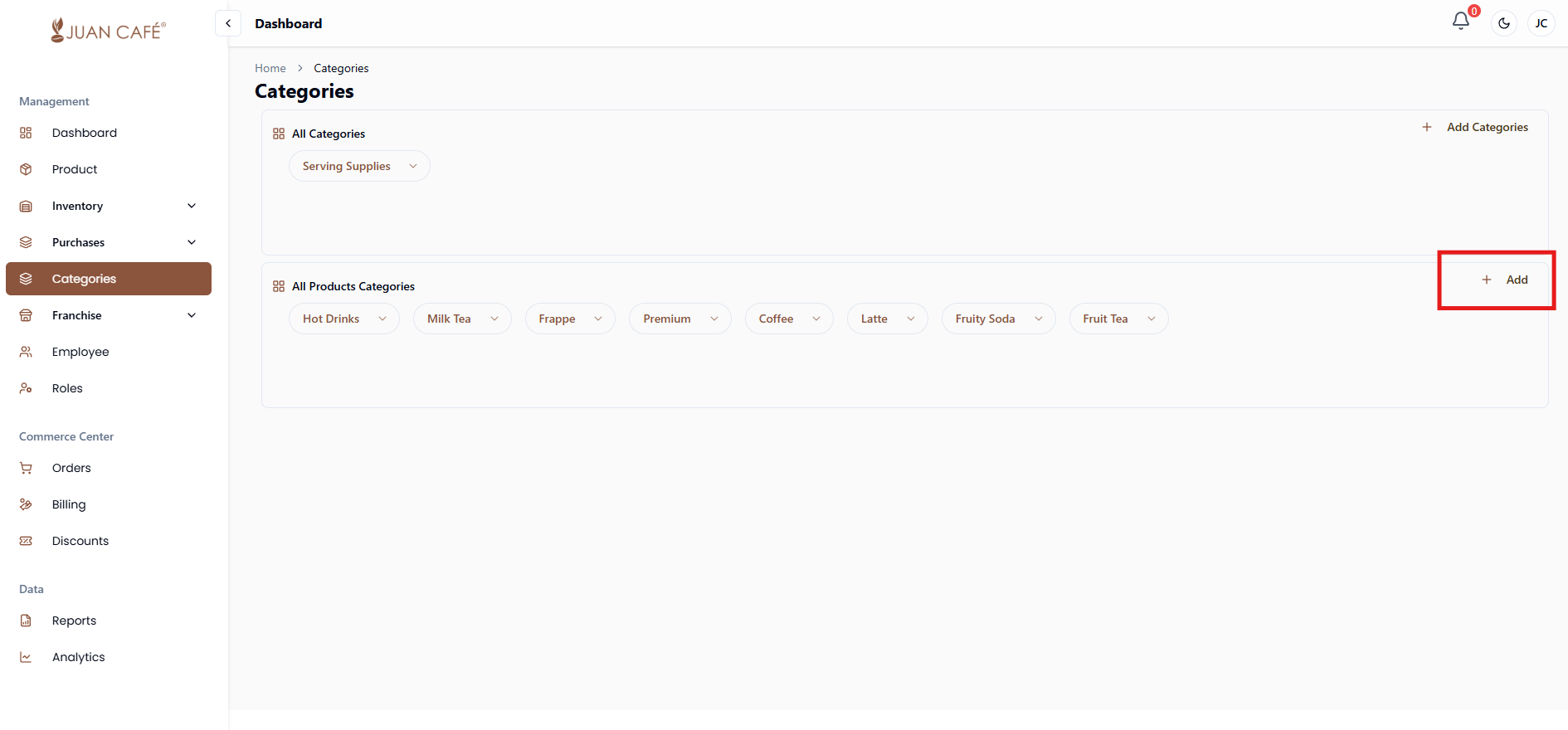Click Add in All Products Categories
The width and height of the screenshot is (1568, 730).
coord(1505,280)
